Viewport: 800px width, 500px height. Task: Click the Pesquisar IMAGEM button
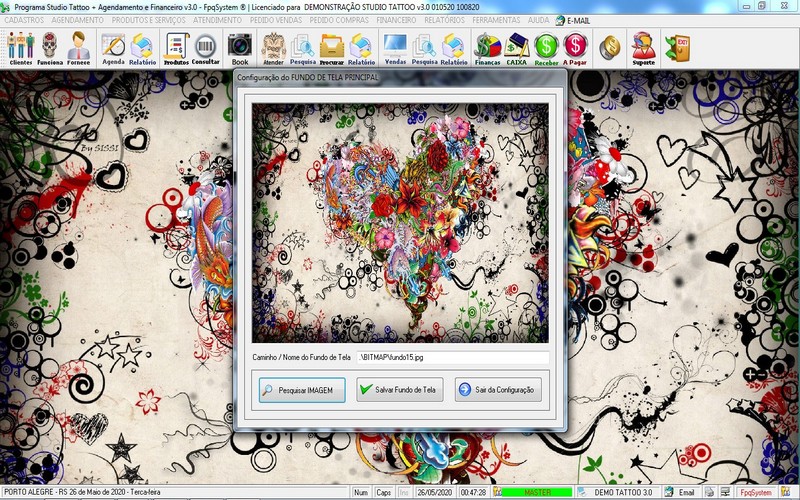302,390
